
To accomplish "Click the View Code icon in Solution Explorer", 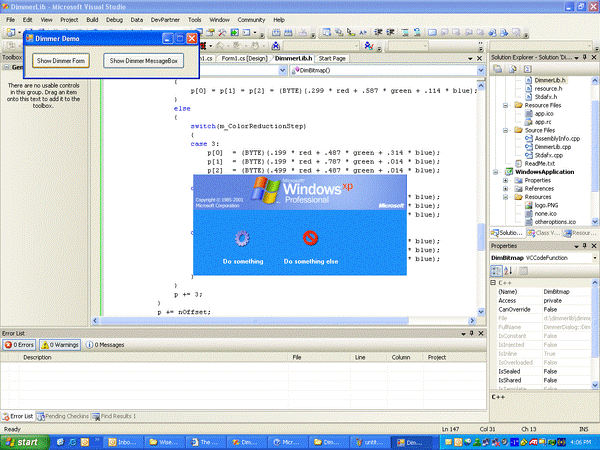I will (x=527, y=69).
